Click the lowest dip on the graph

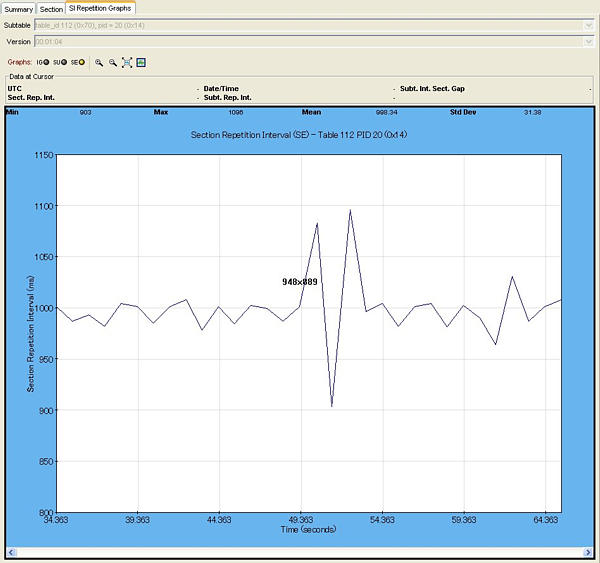pos(332,406)
